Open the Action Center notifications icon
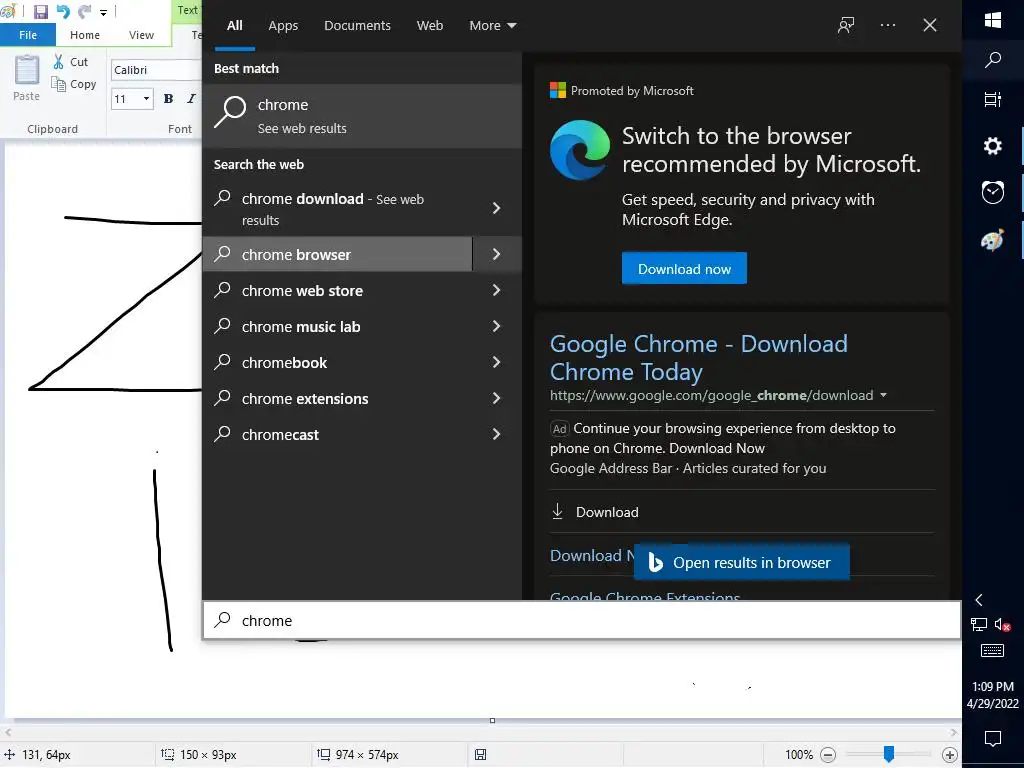This screenshot has height=768, width=1024. point(993,739)
